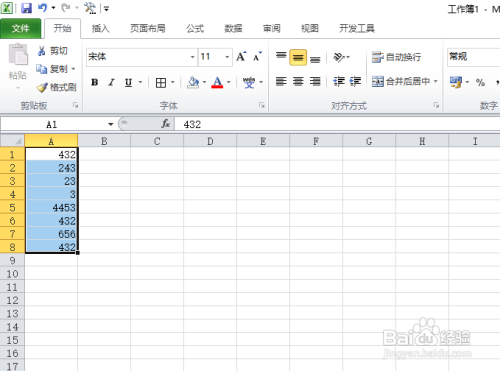This screenshot has height=371, width=500.
Task: Open the merge and center dropdown arrow
Action: tap(436, 82)
